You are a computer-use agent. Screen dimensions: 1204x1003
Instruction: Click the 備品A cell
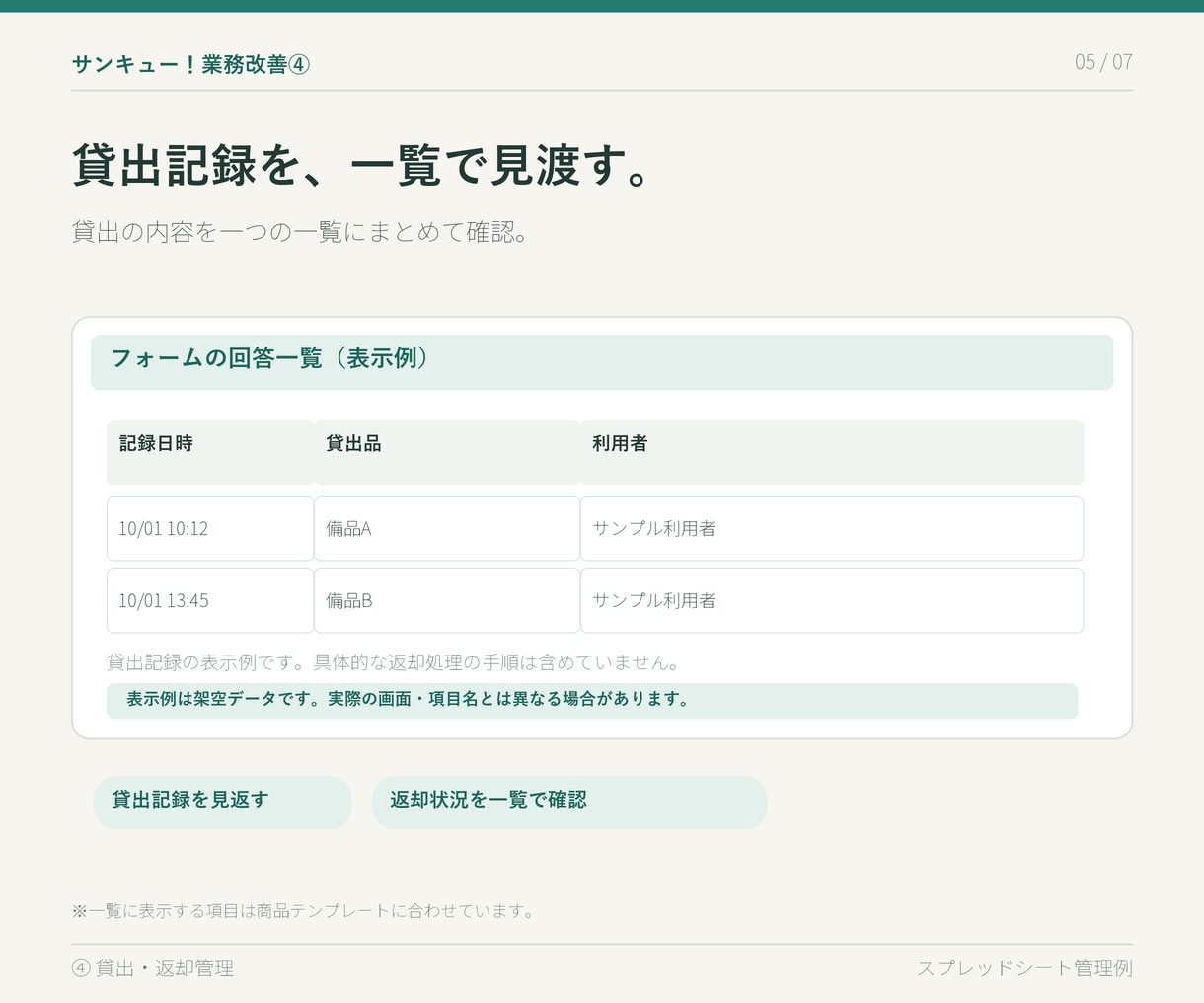[447, 528]
